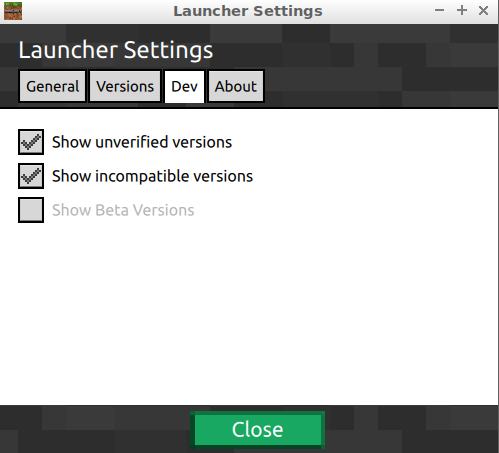Open the Versions tab

[125, 86]
